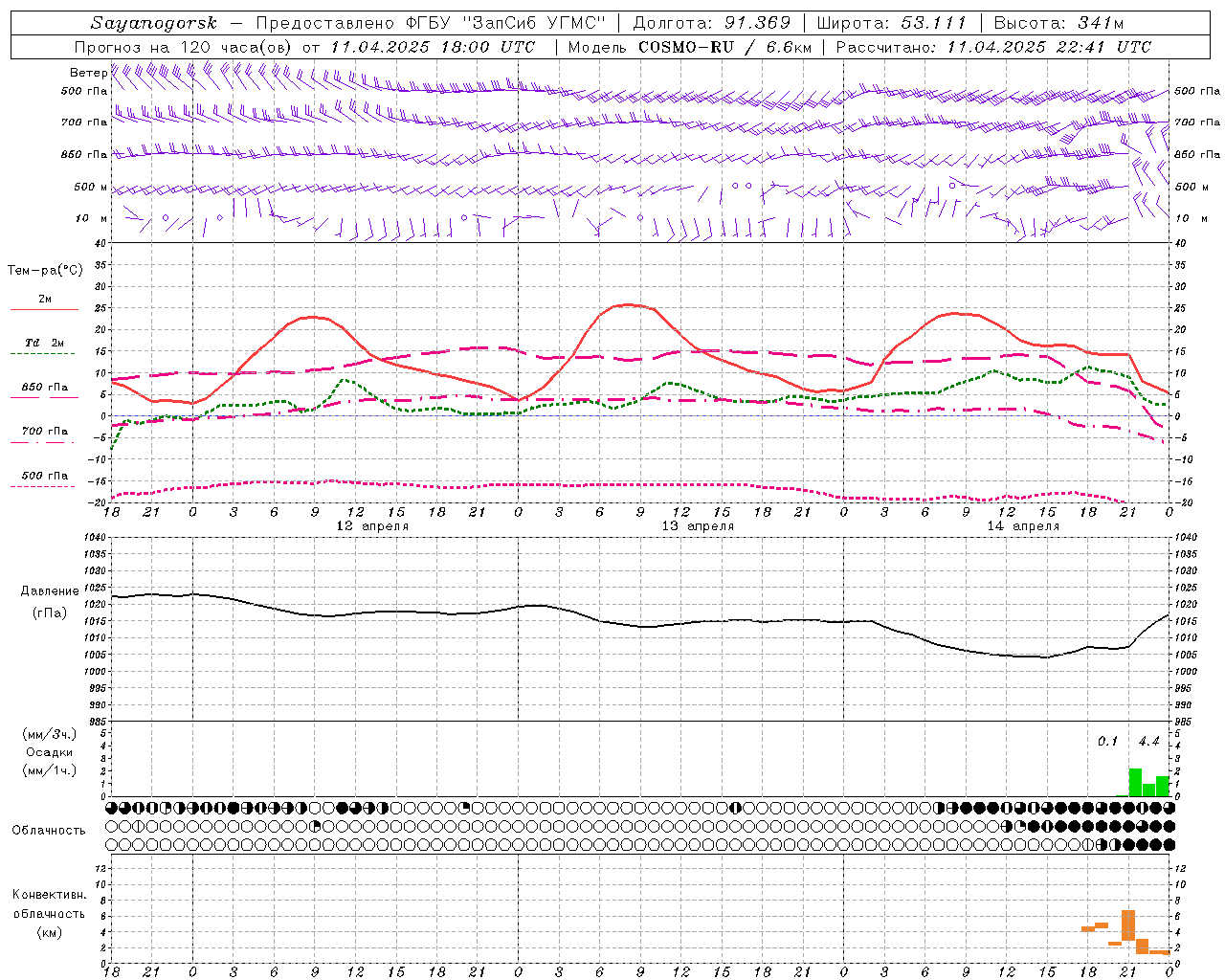Click the "13 апреля" date label

click(698, 526)
